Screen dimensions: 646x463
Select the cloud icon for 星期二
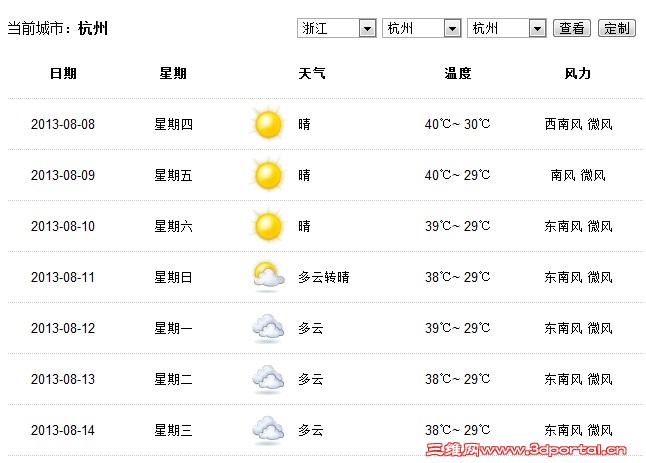[x=268, y=379]
